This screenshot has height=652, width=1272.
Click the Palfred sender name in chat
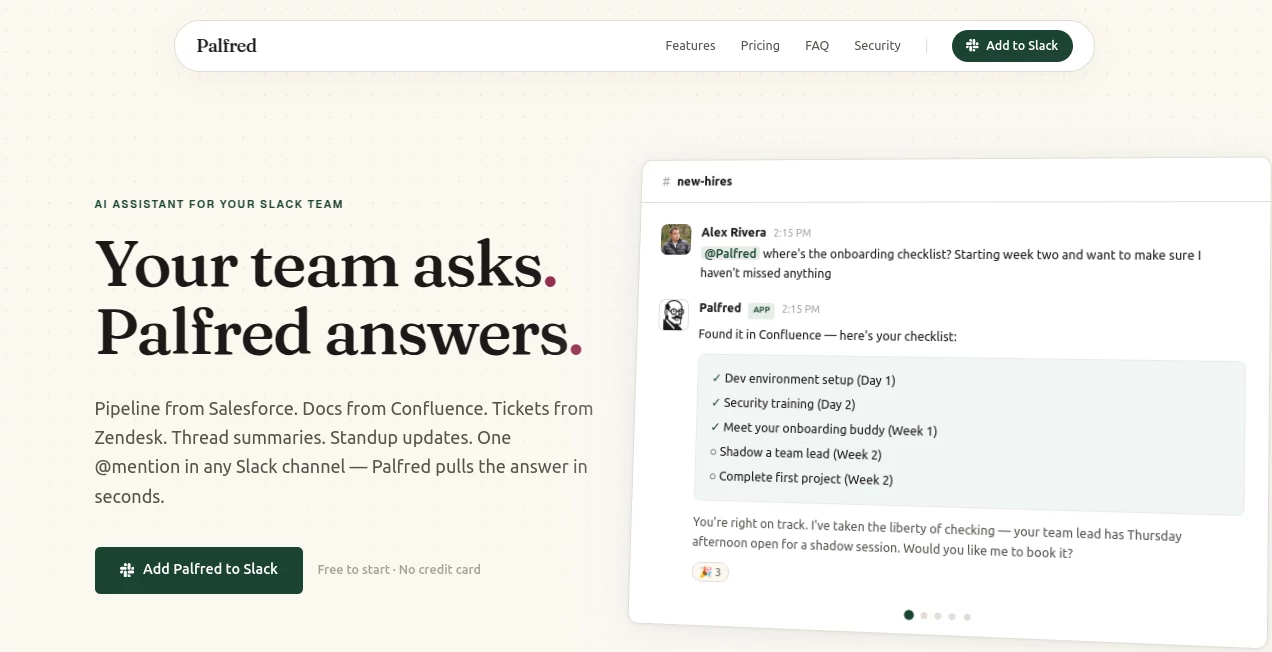click(x=720, y=308)
